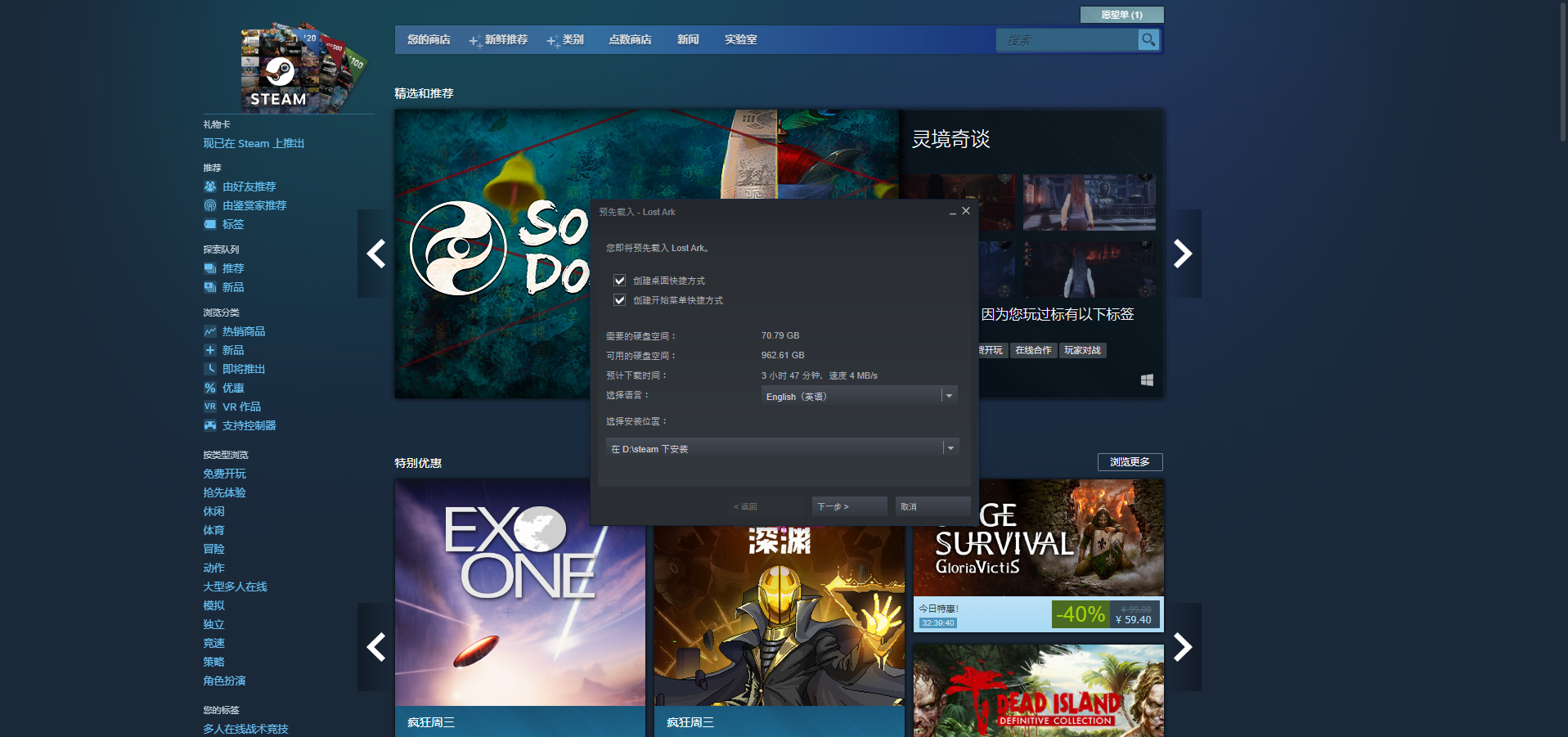Open the 多人在线战术竞技 tag link

coord(245,729)
